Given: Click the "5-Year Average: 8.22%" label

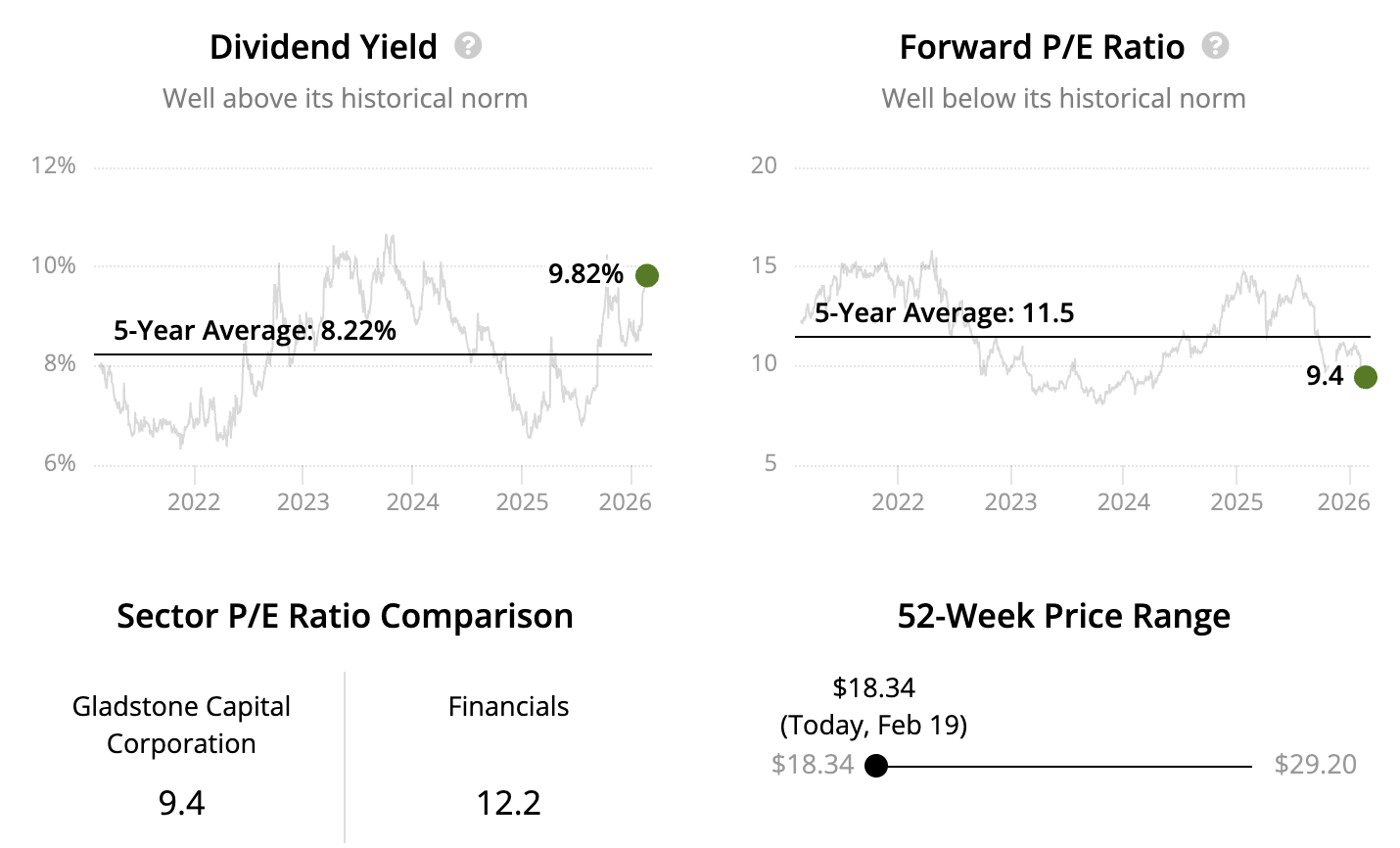Looking at the screenshot, I should coord(255,331).
